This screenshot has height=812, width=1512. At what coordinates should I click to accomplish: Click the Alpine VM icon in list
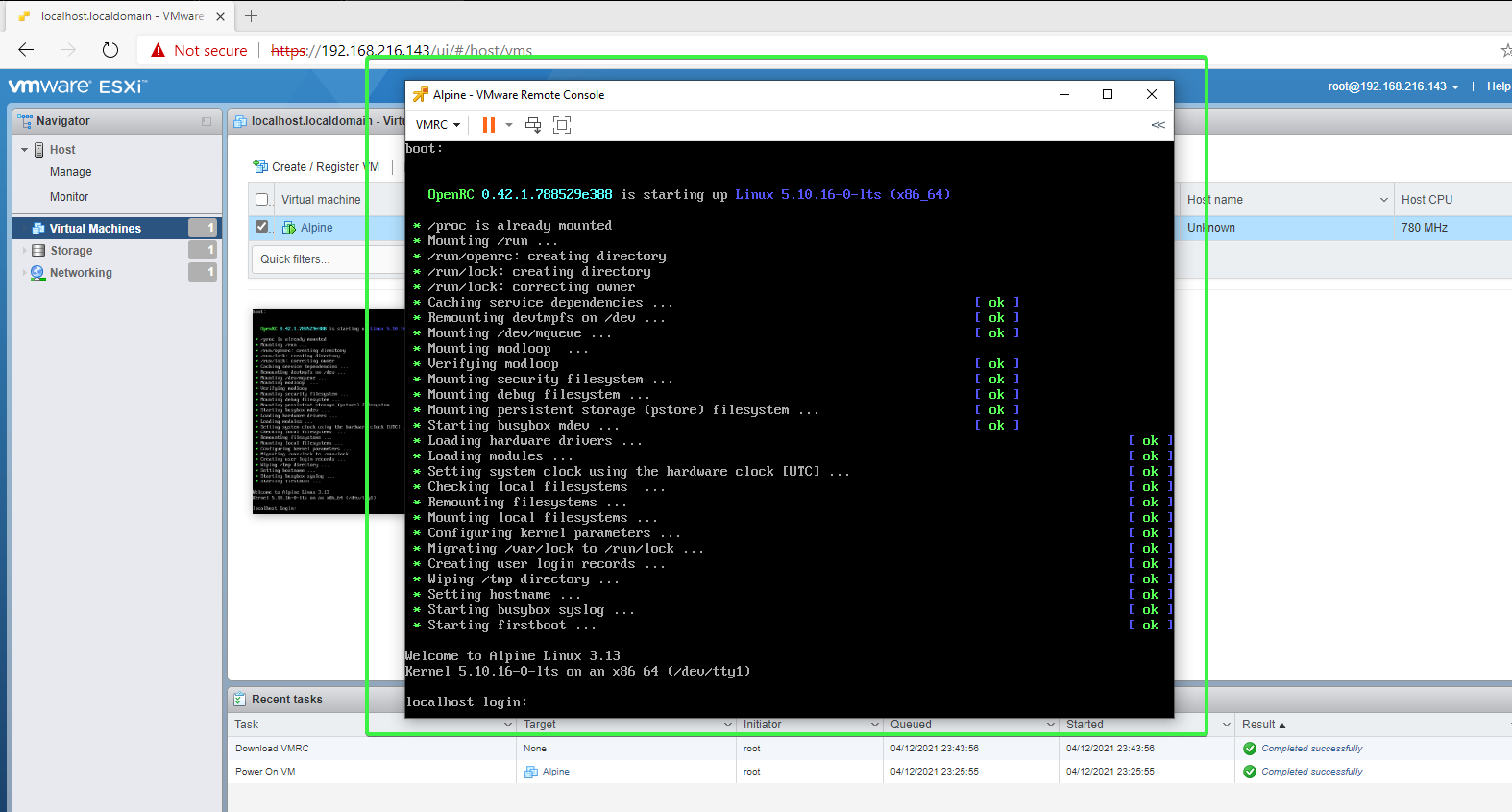288,228
